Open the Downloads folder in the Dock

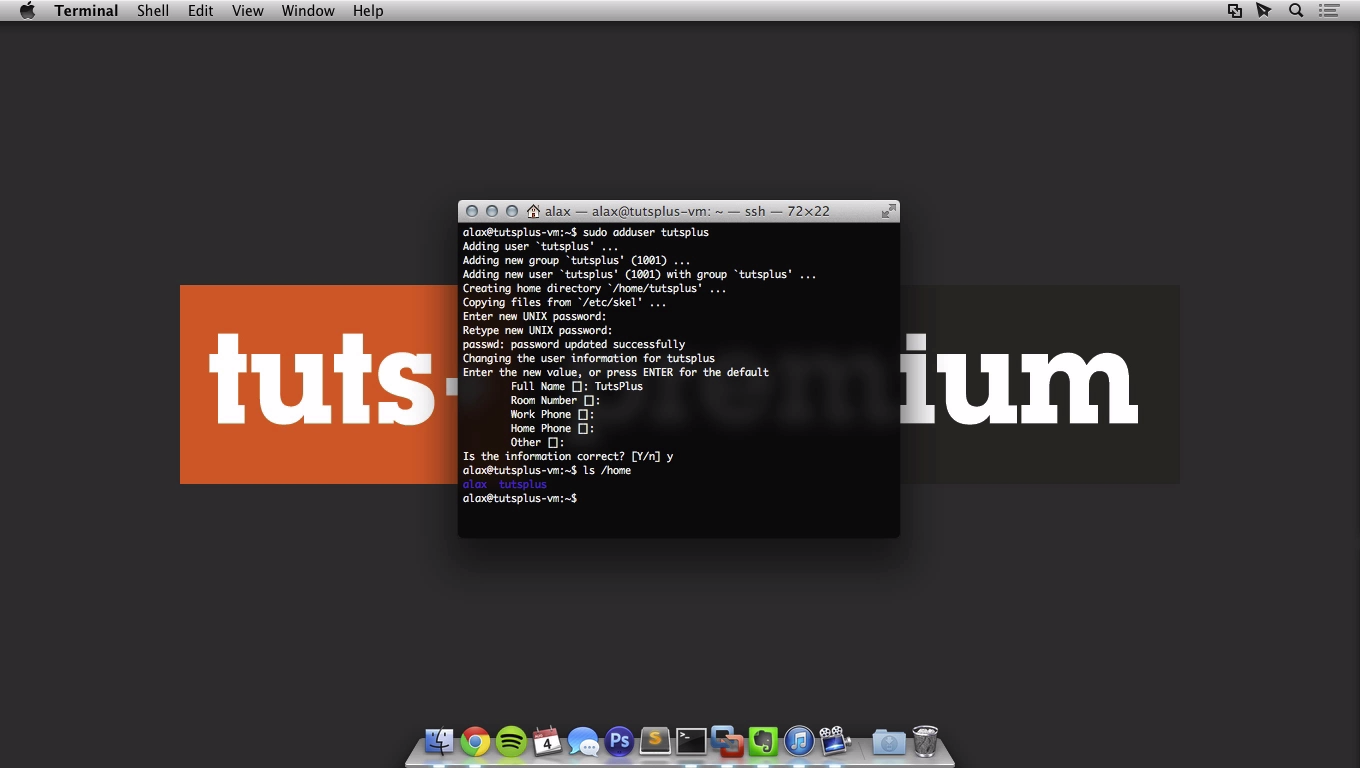[888, 741]
